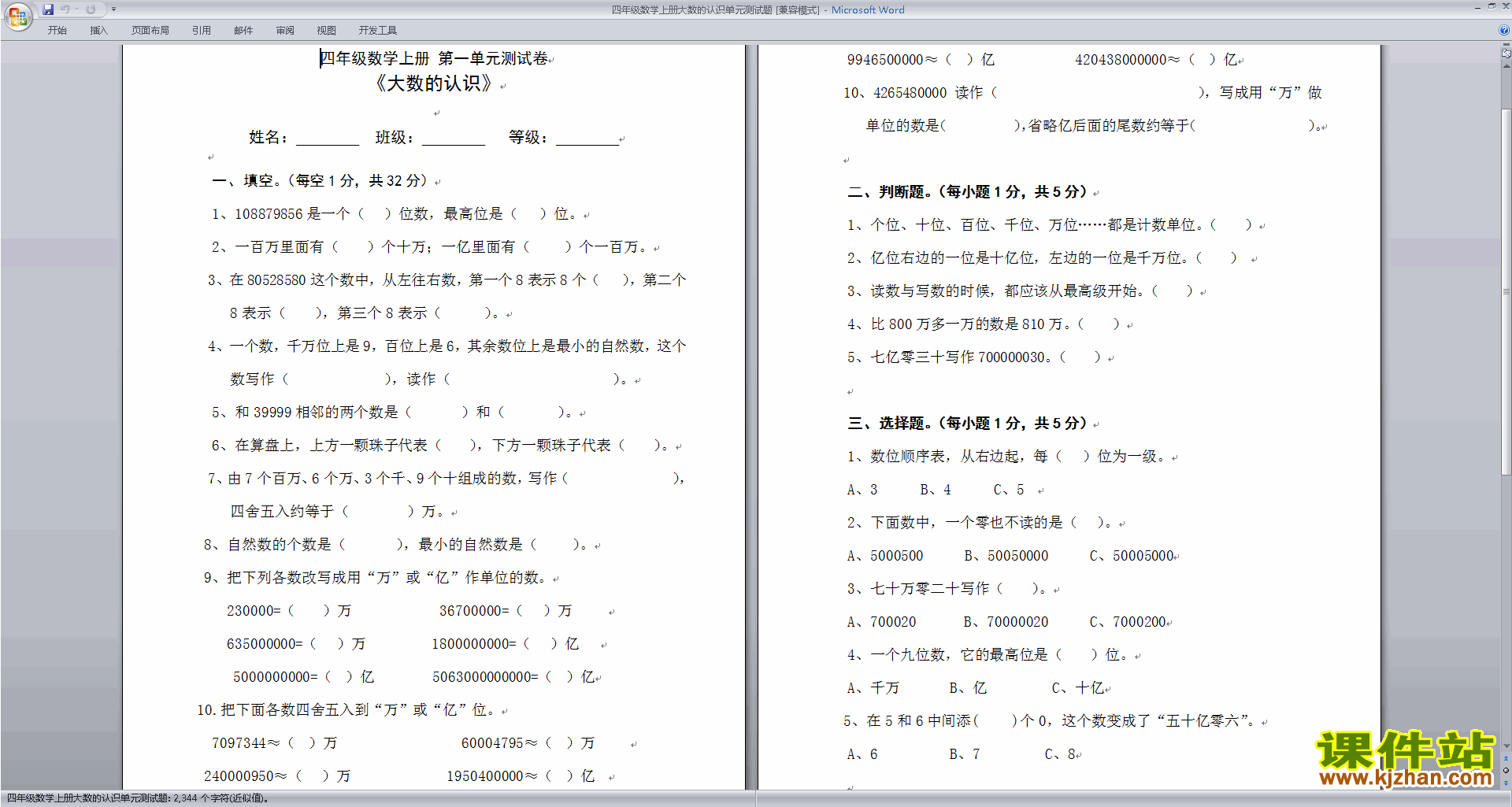Click the heading 一、填空。(每空1分,共32分)

pyautogui.click(x=320, y=181)
